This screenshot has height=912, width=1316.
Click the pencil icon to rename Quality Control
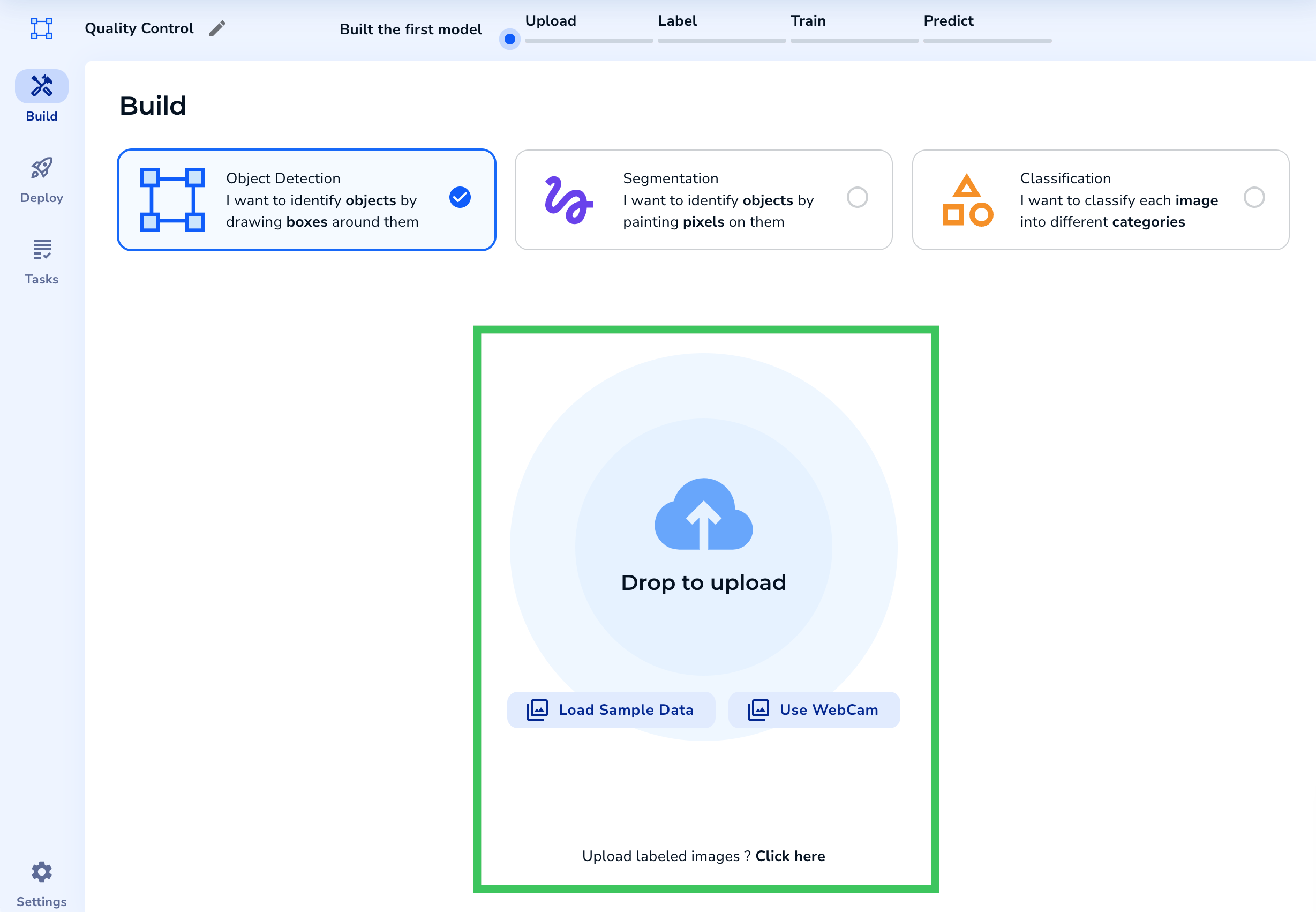217,28
